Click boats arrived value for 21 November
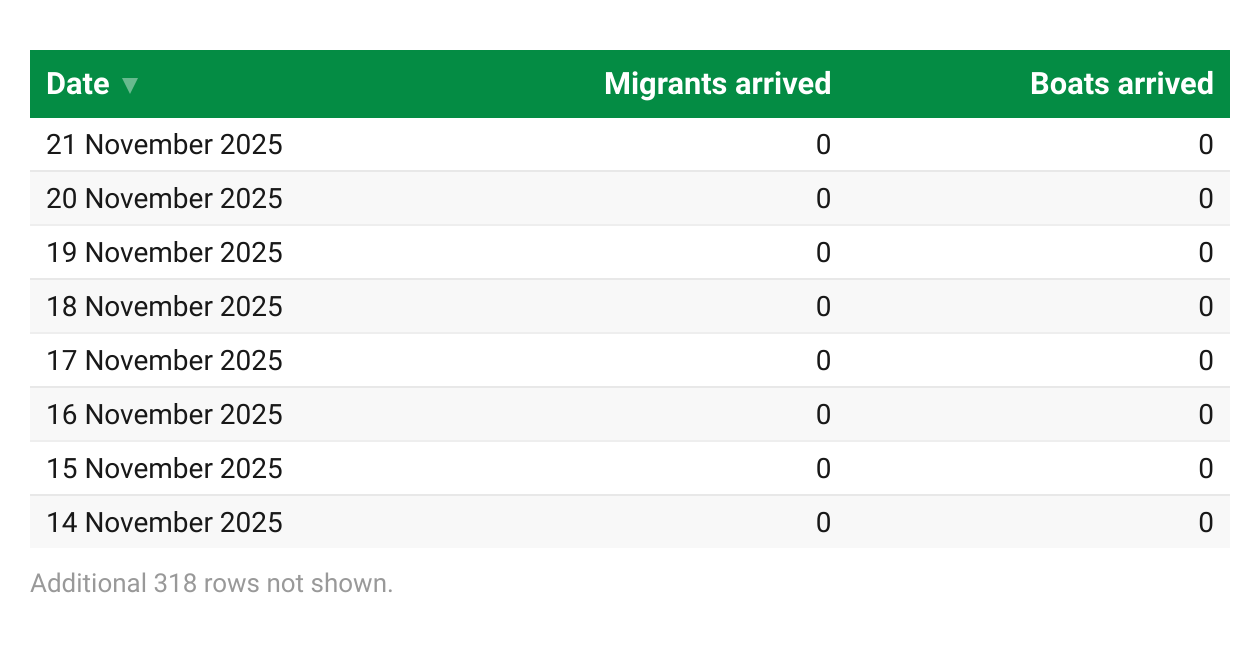Screen dimensions: 1260x660 tap(1205, 145)
